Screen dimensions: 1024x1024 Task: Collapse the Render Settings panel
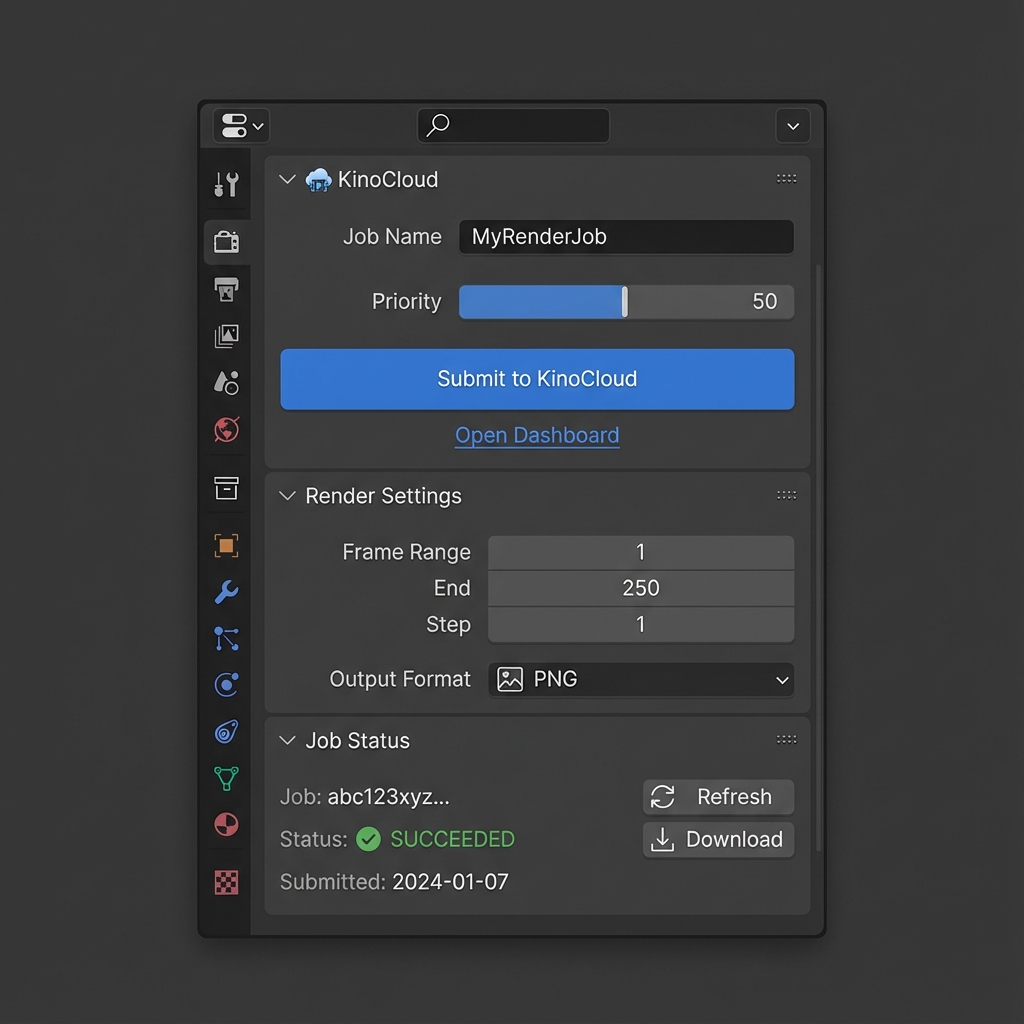click(x=288, y=496)
